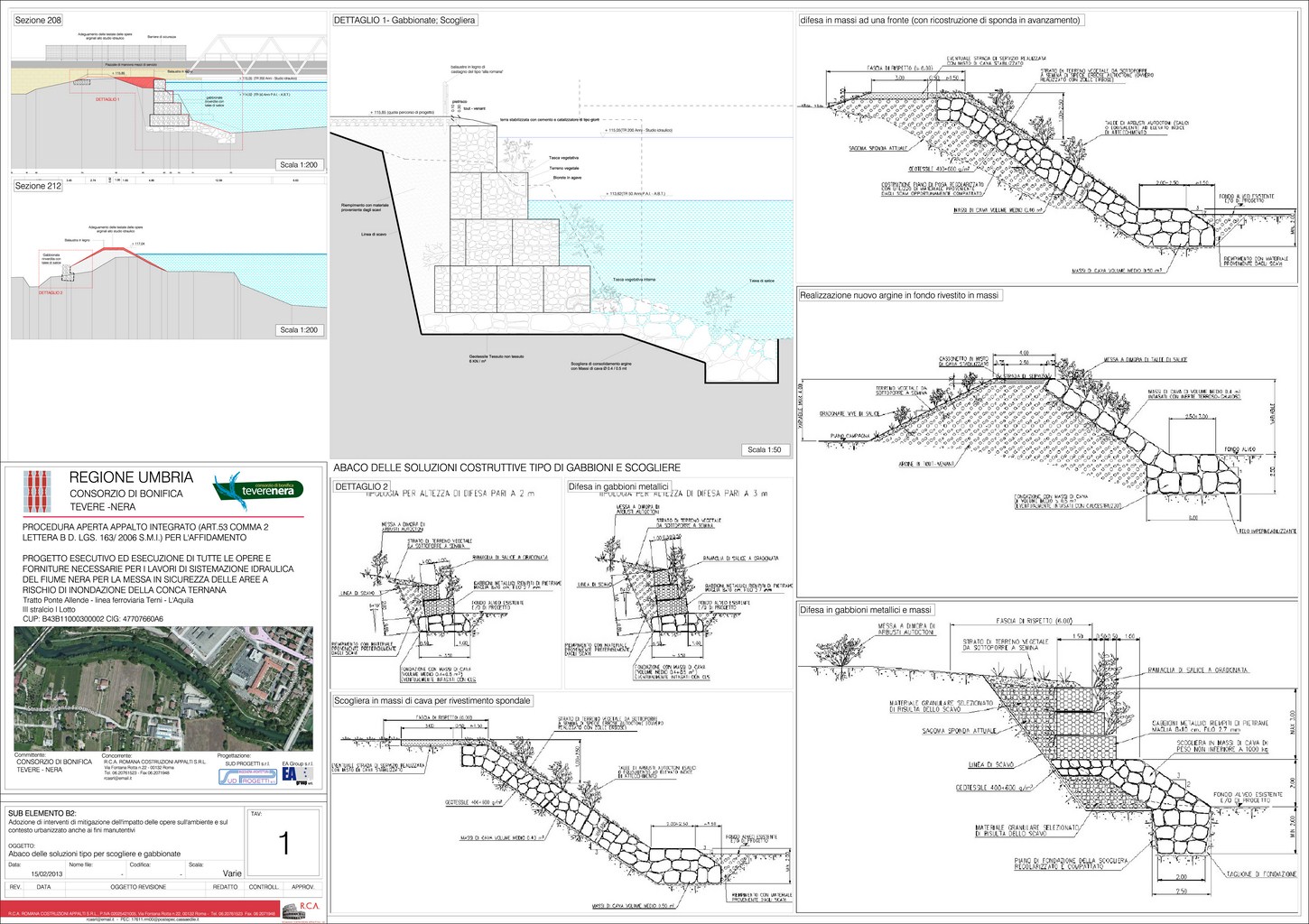Click the sheet number "1" in TAV box
The height and width of the screenshot is (924, 1309).
coord(283,843)
